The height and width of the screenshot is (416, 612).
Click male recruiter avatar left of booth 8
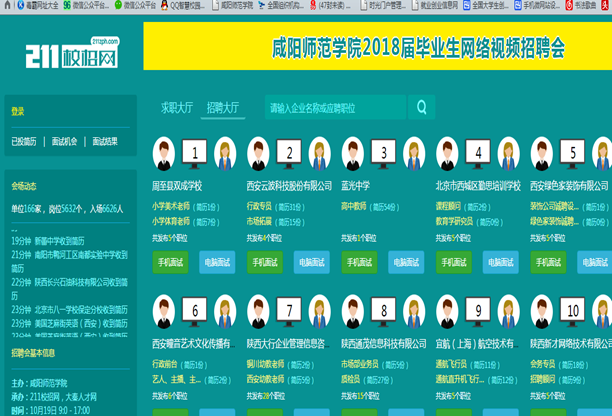pyautogui.click(x=353, y=311)
